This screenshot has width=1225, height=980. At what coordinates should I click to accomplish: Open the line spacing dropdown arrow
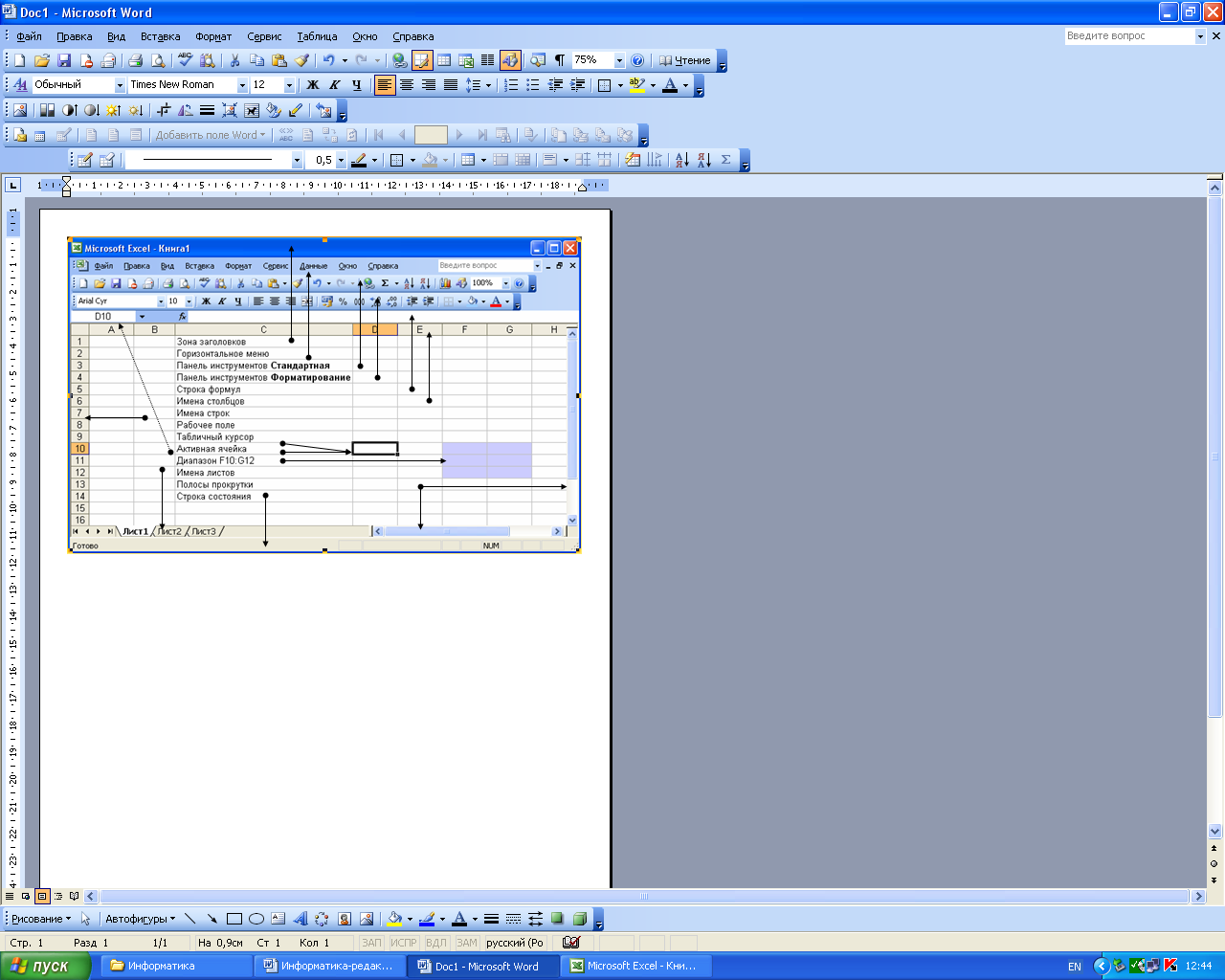pos(488,85)
